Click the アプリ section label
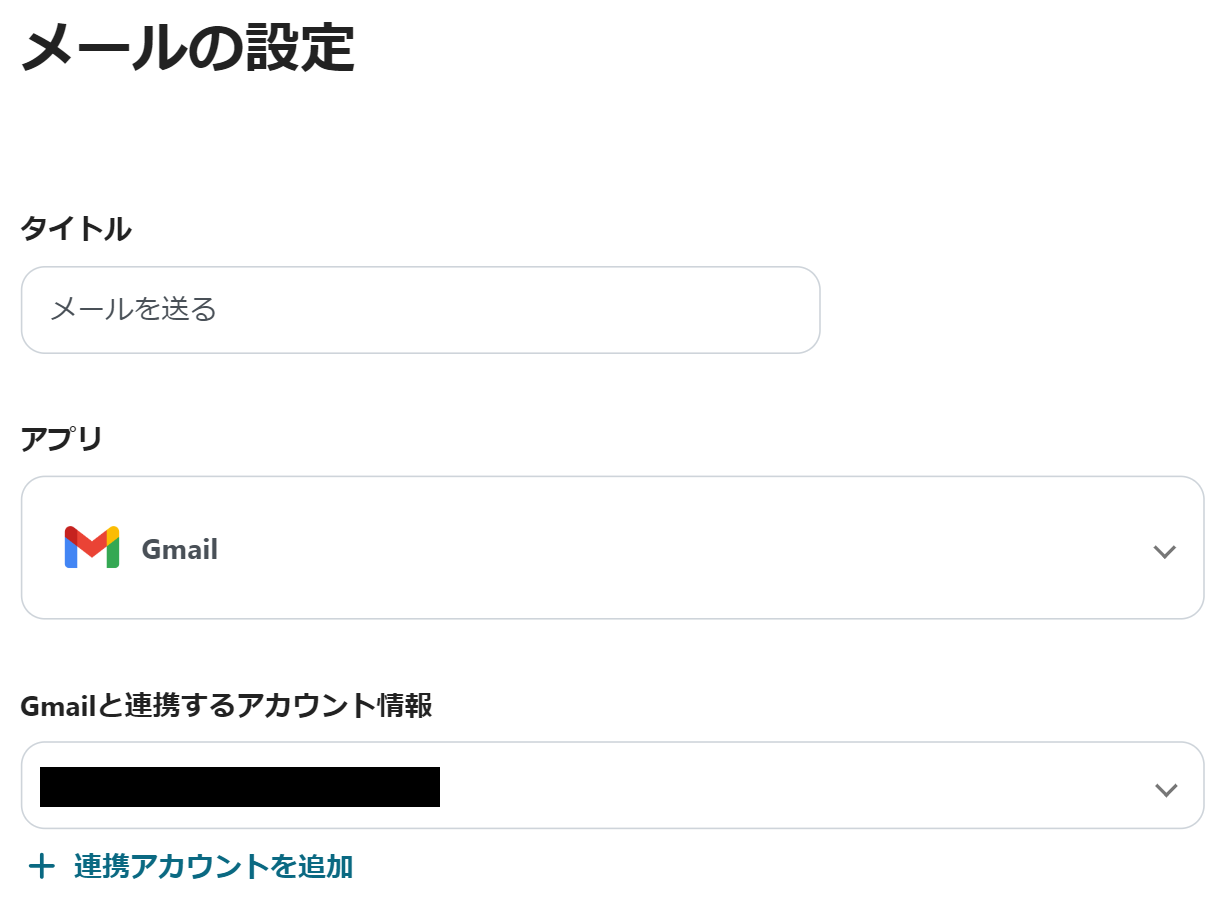The height and width of the screenshot is (912, 1228). tap(62, 438)
